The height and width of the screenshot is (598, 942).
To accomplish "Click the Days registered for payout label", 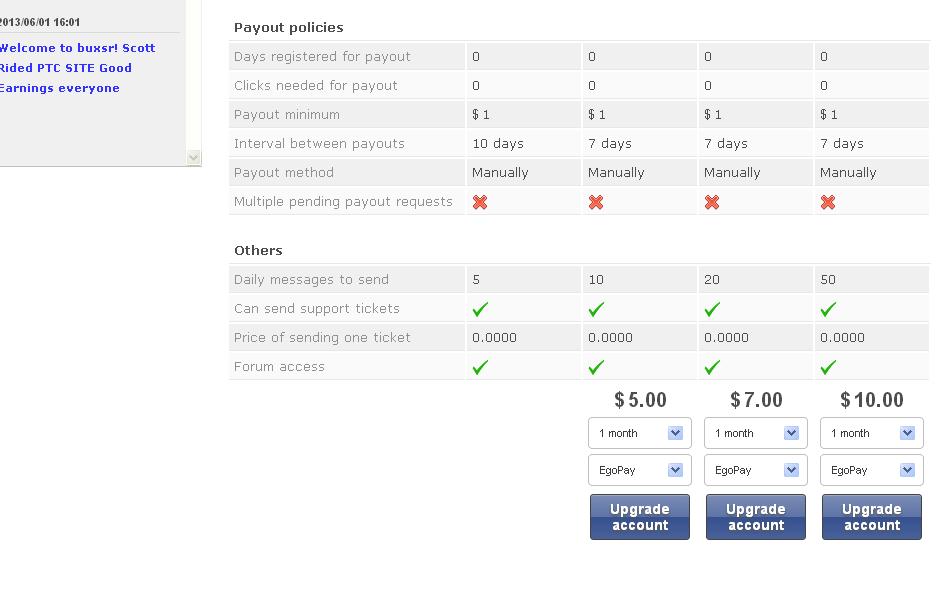I will tap(322, 56).
